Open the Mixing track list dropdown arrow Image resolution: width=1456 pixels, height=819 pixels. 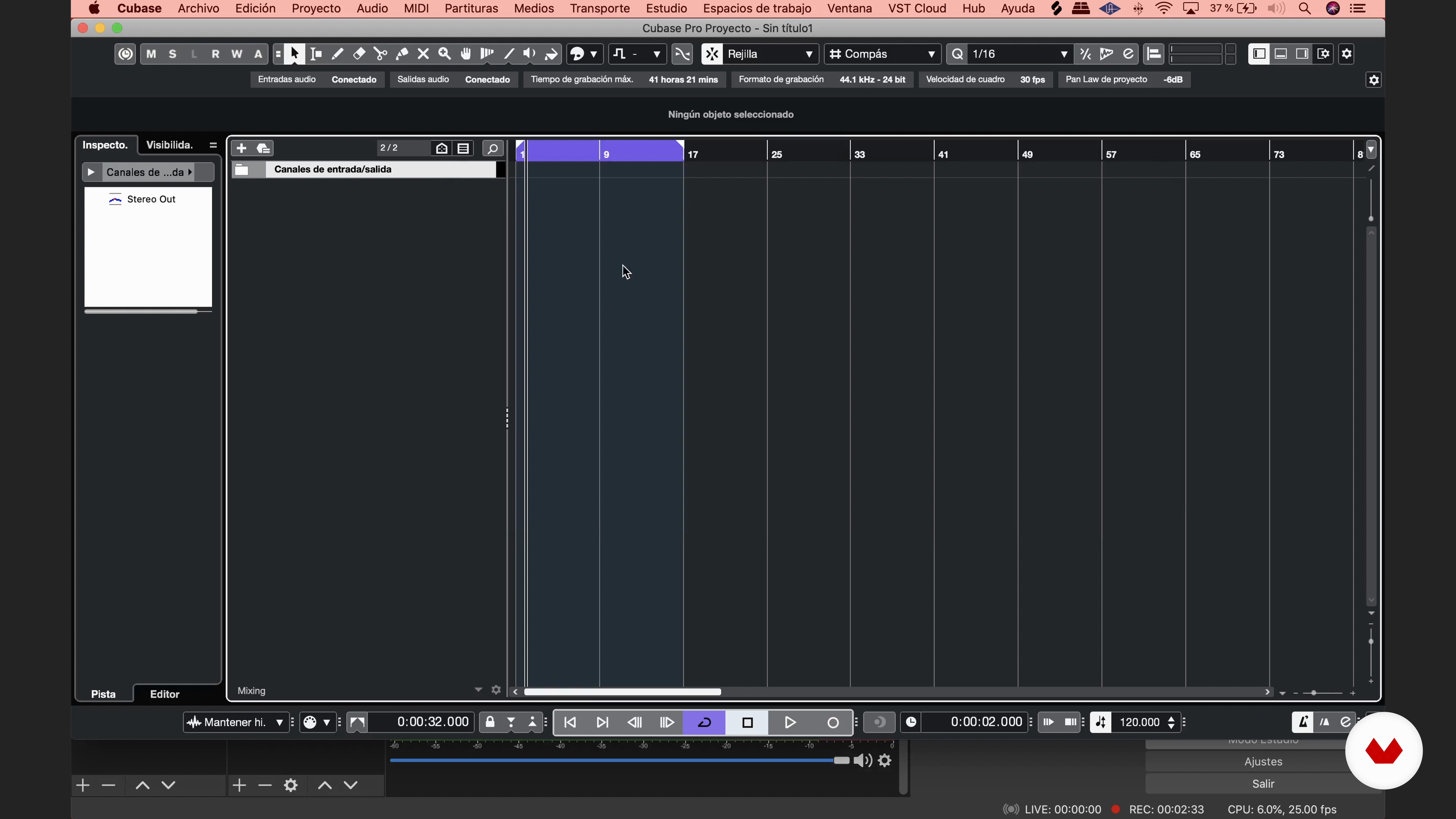pos(478,690)
